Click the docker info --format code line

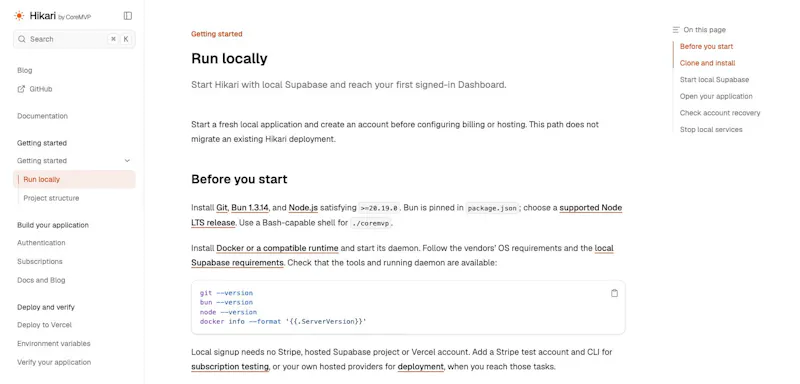click(x=283, y=322)
